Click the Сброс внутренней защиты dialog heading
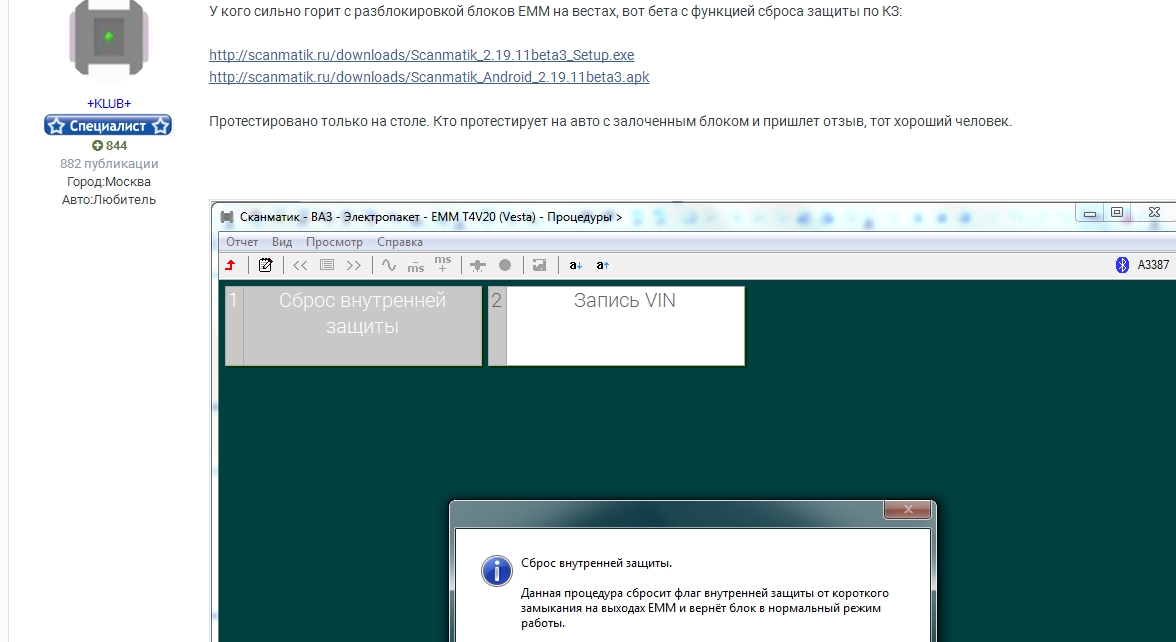 (x=596, y=563)
